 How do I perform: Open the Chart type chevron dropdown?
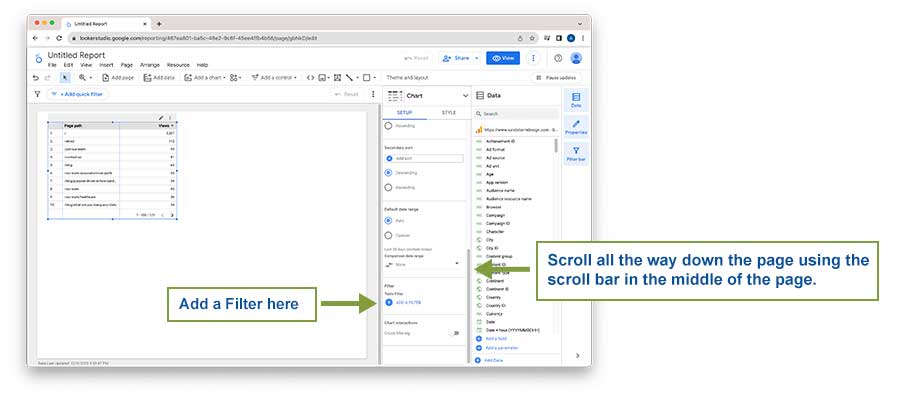465,96
